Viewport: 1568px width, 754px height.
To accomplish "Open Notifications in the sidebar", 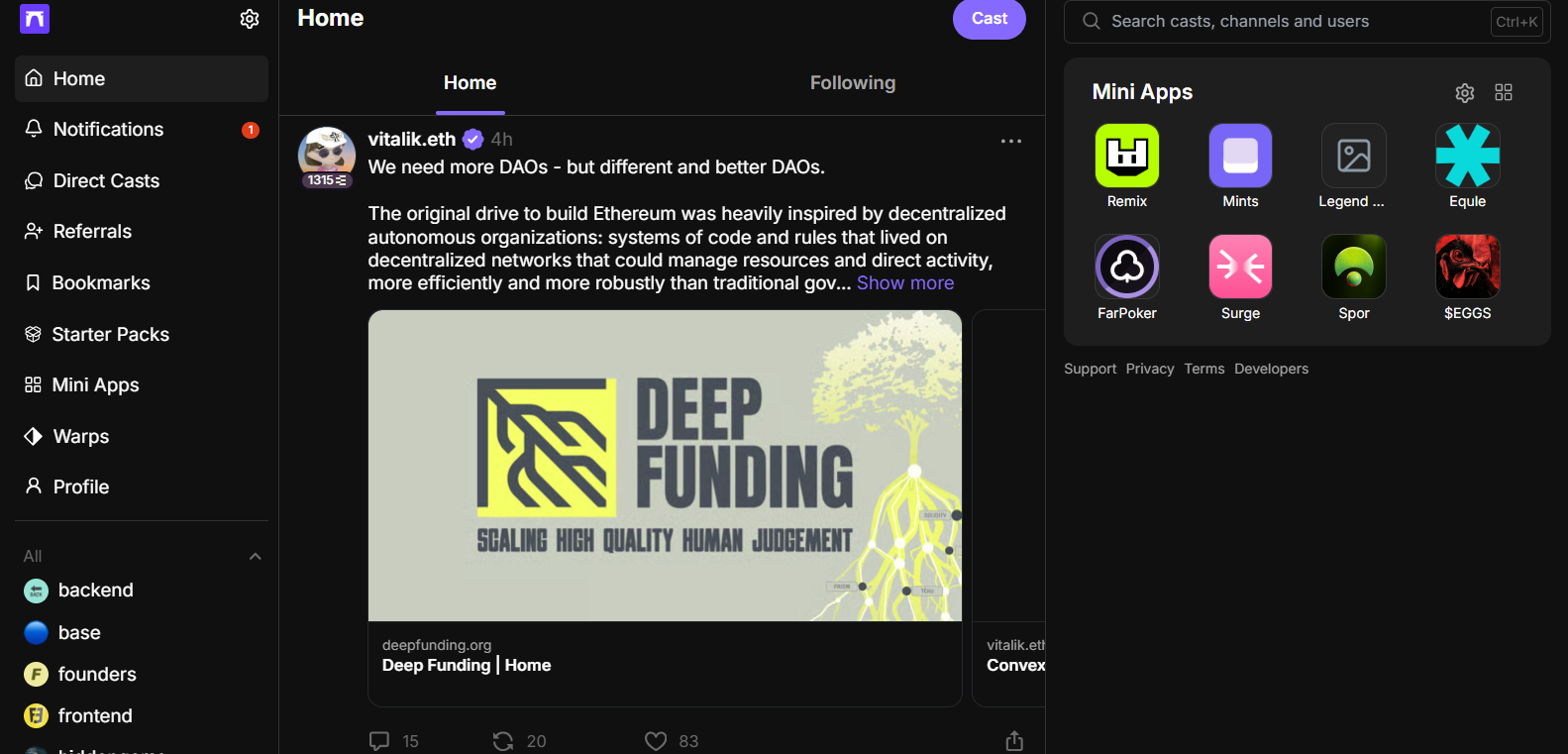I will pyautogui.click(x=108, y=130).
